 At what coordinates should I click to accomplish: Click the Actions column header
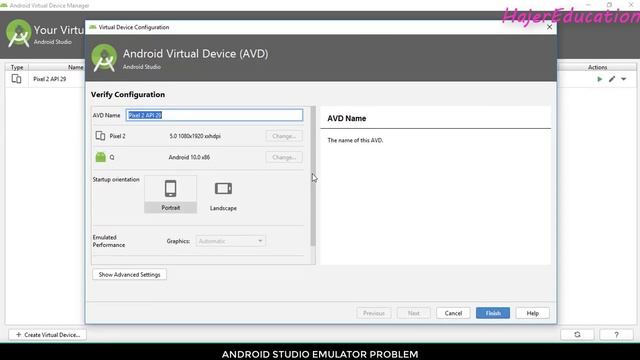[x=597, y=67]
